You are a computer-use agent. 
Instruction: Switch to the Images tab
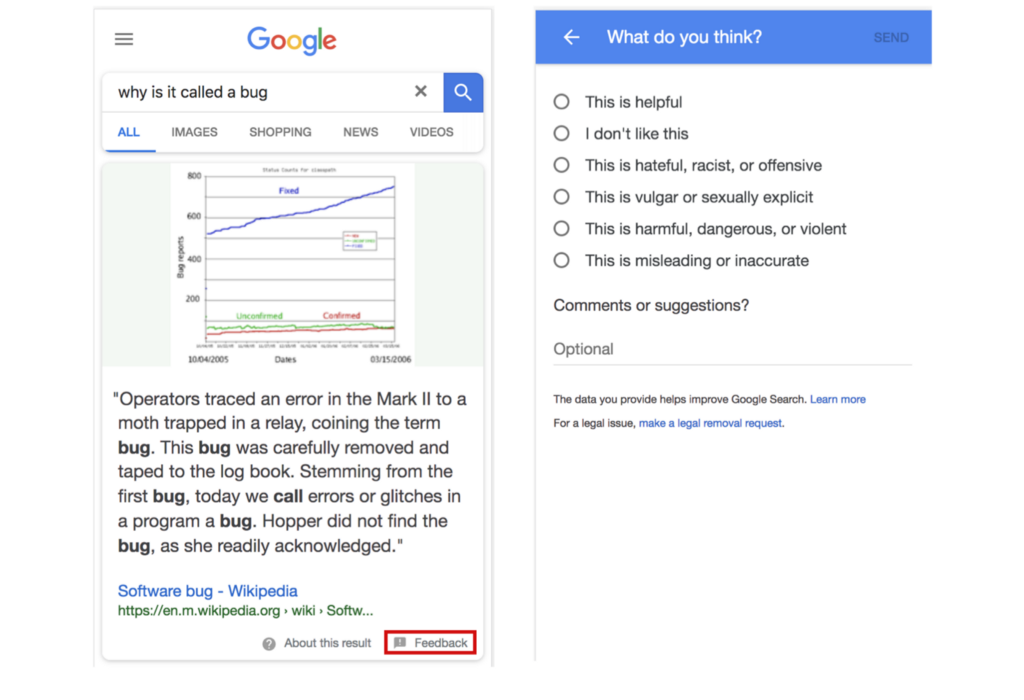(194, 132)
